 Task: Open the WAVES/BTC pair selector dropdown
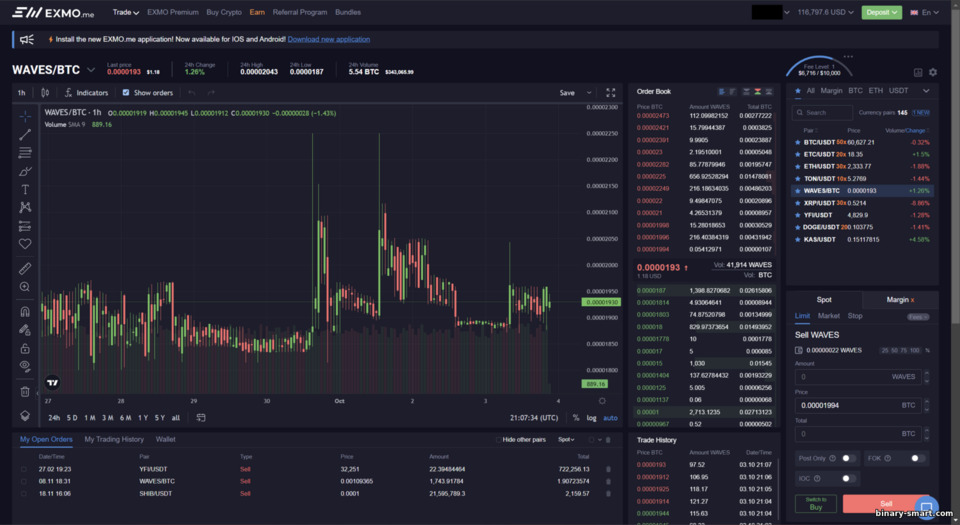[x=91, y=70]
